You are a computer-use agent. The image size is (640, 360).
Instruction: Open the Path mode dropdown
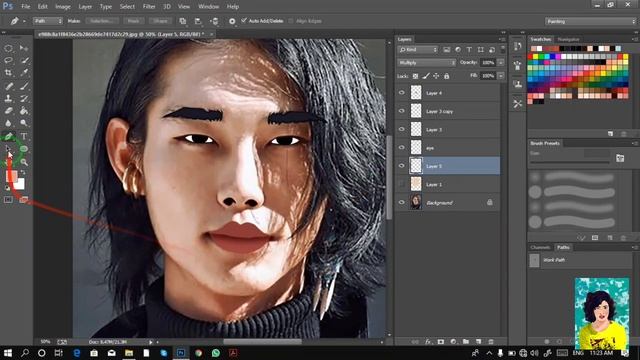coord(48,21)
